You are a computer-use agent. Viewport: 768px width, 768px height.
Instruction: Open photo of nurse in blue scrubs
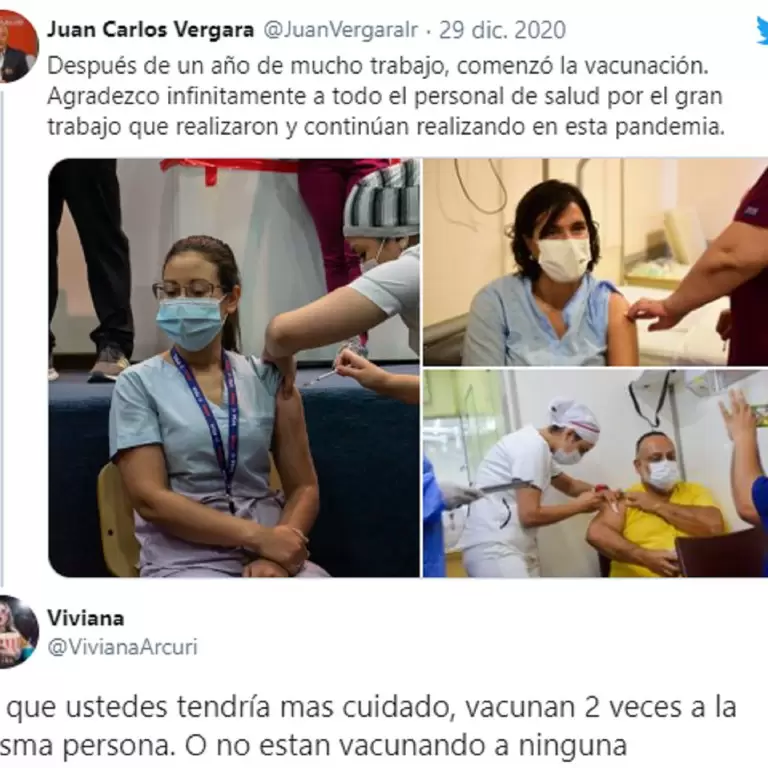234,367
